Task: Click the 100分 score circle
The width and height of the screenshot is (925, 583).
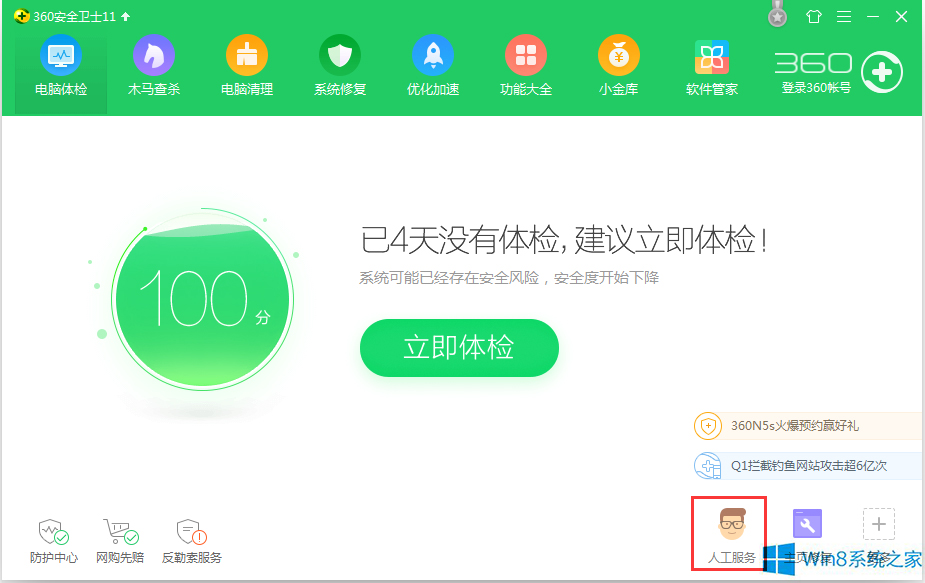Action: [202, 300]
